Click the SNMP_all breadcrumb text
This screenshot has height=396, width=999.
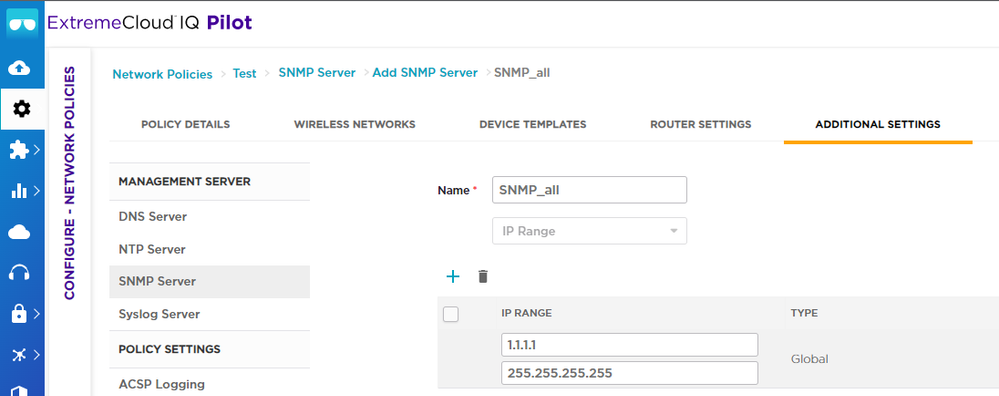pyautogui.click(x=522, y=73)
